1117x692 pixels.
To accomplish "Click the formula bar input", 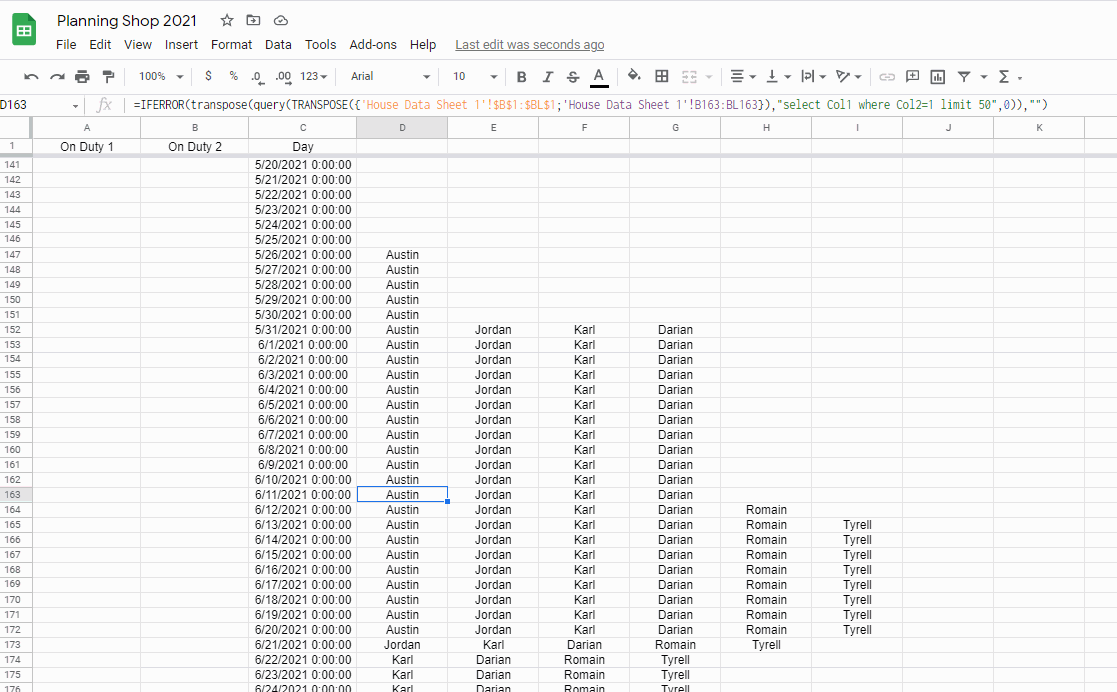I will coord(600,105).
